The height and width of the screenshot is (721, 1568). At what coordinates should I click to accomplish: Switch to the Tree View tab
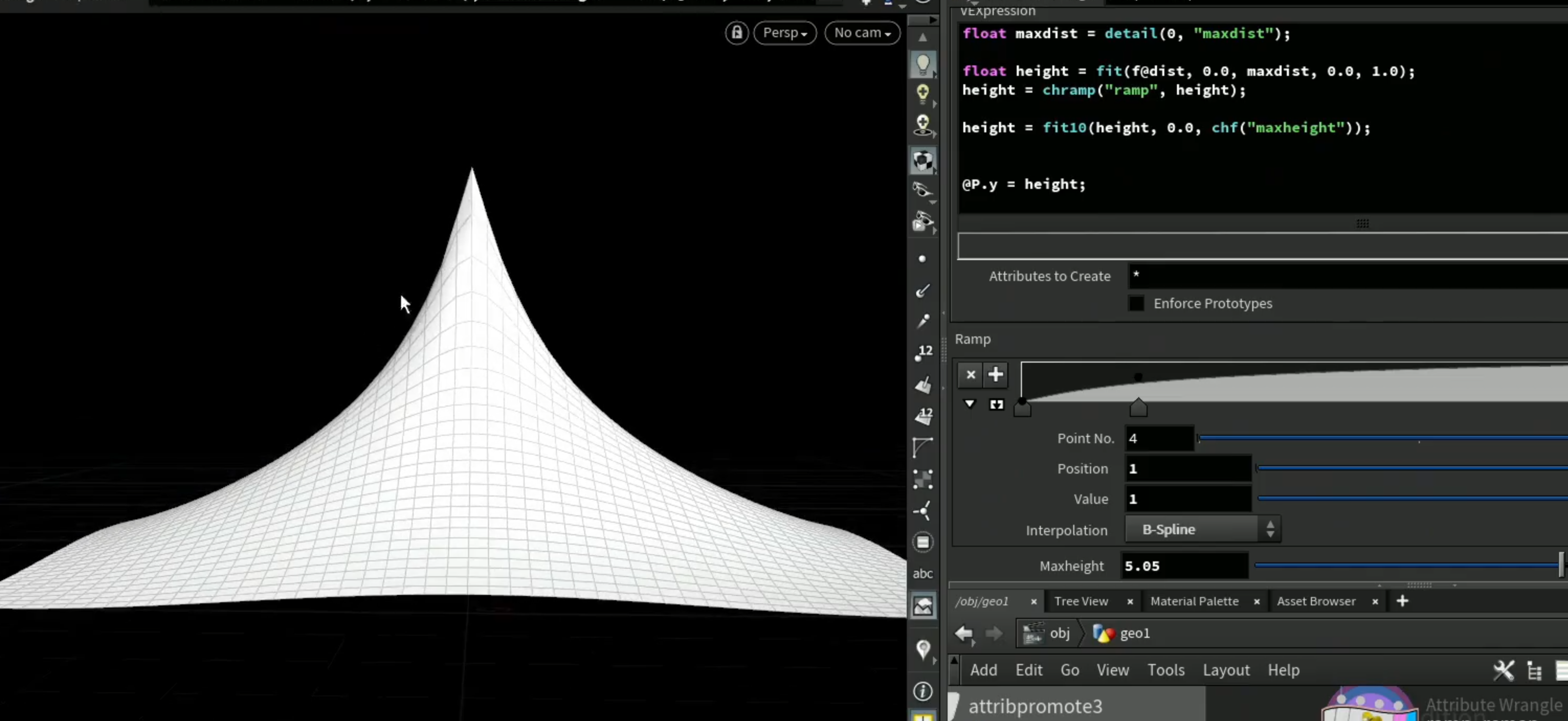click(x=1081, y=601)
